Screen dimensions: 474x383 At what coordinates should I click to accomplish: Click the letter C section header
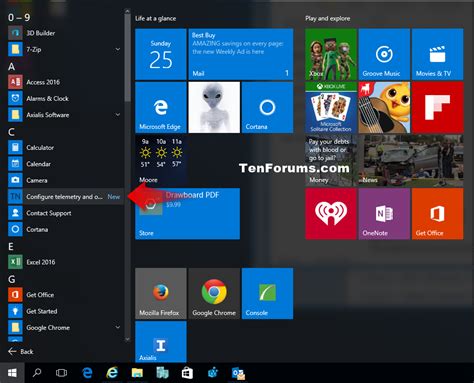tap(11, 132)
